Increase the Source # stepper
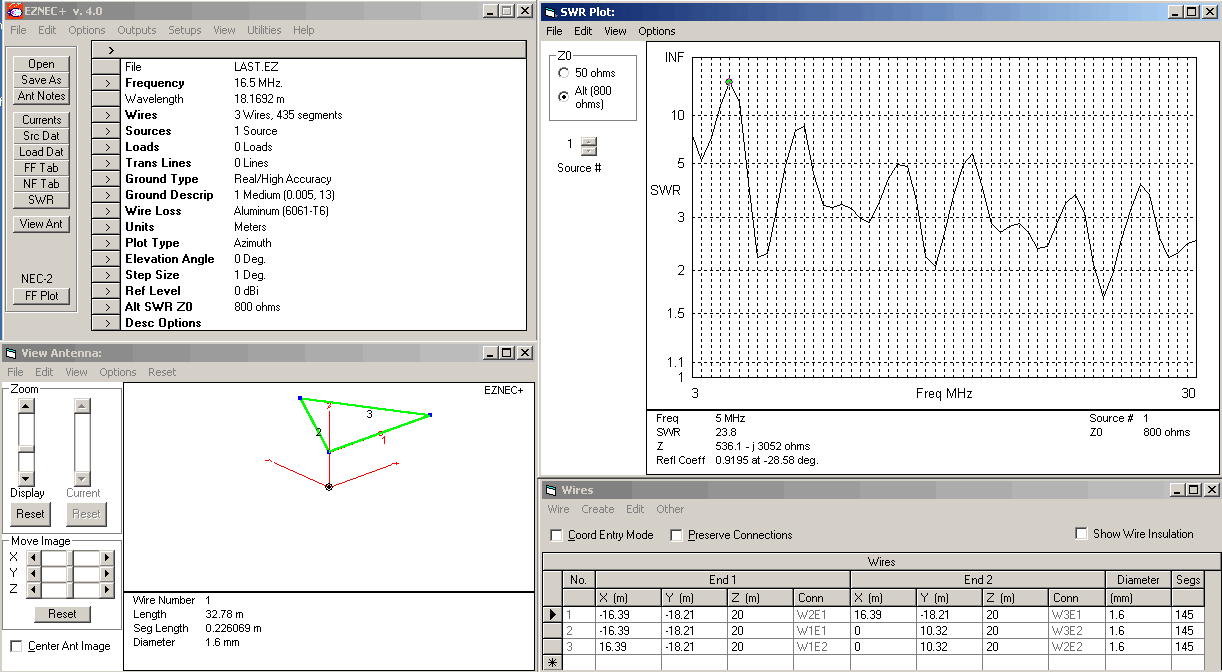The height and width of the screenshot is (672, 1222). point(588,140)
